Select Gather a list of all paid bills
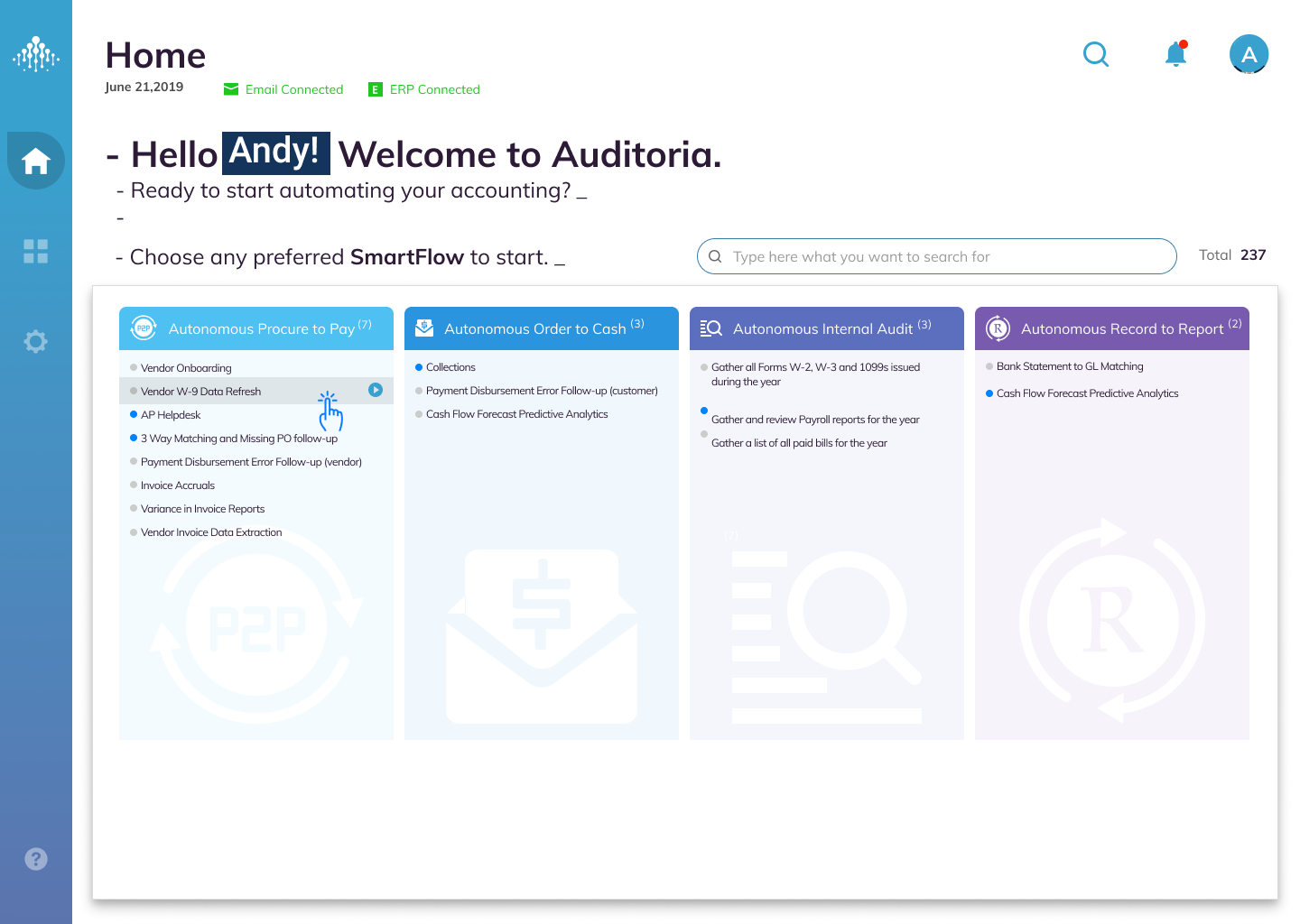 [799, 443]
